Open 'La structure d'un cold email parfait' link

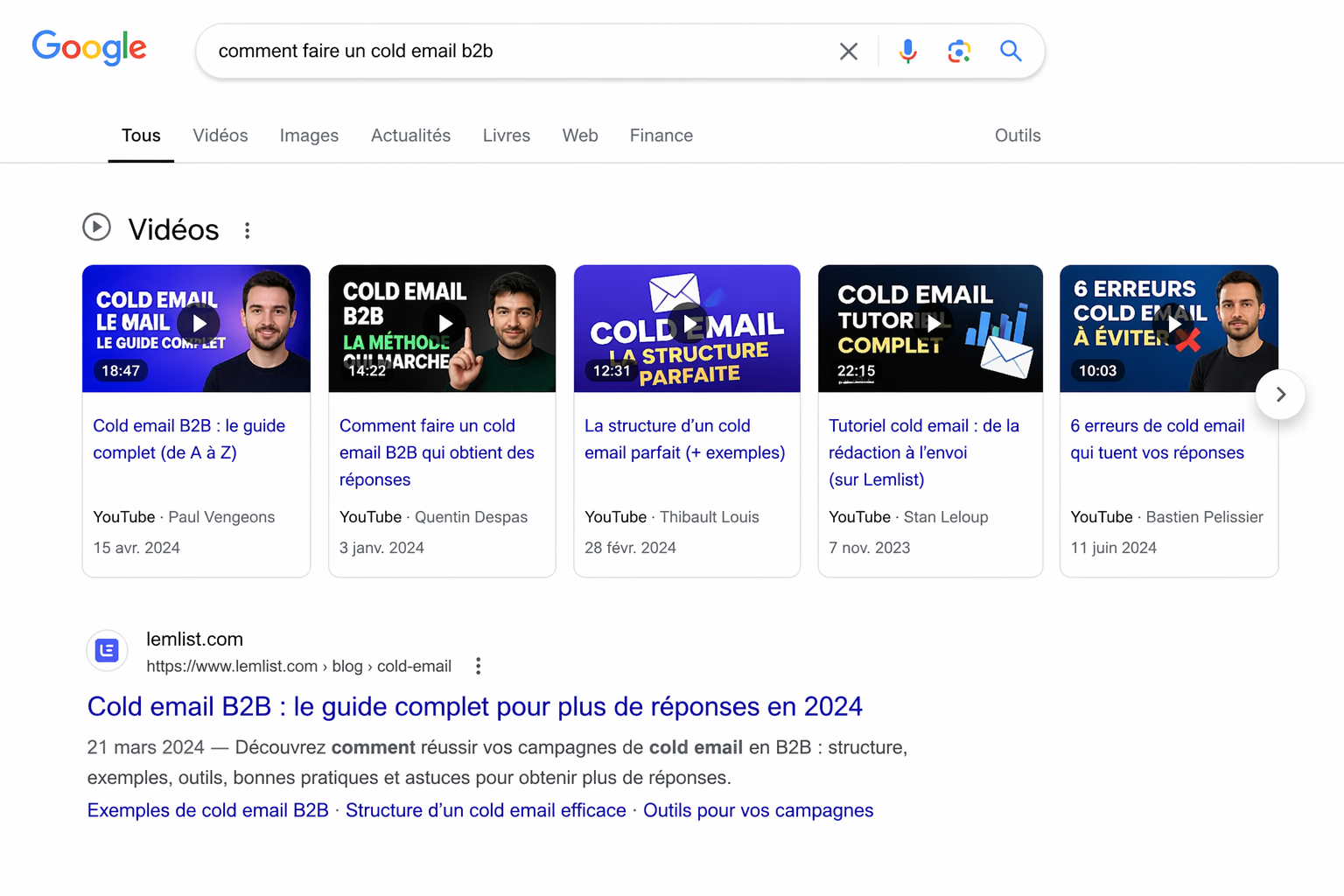pos(684,439)
